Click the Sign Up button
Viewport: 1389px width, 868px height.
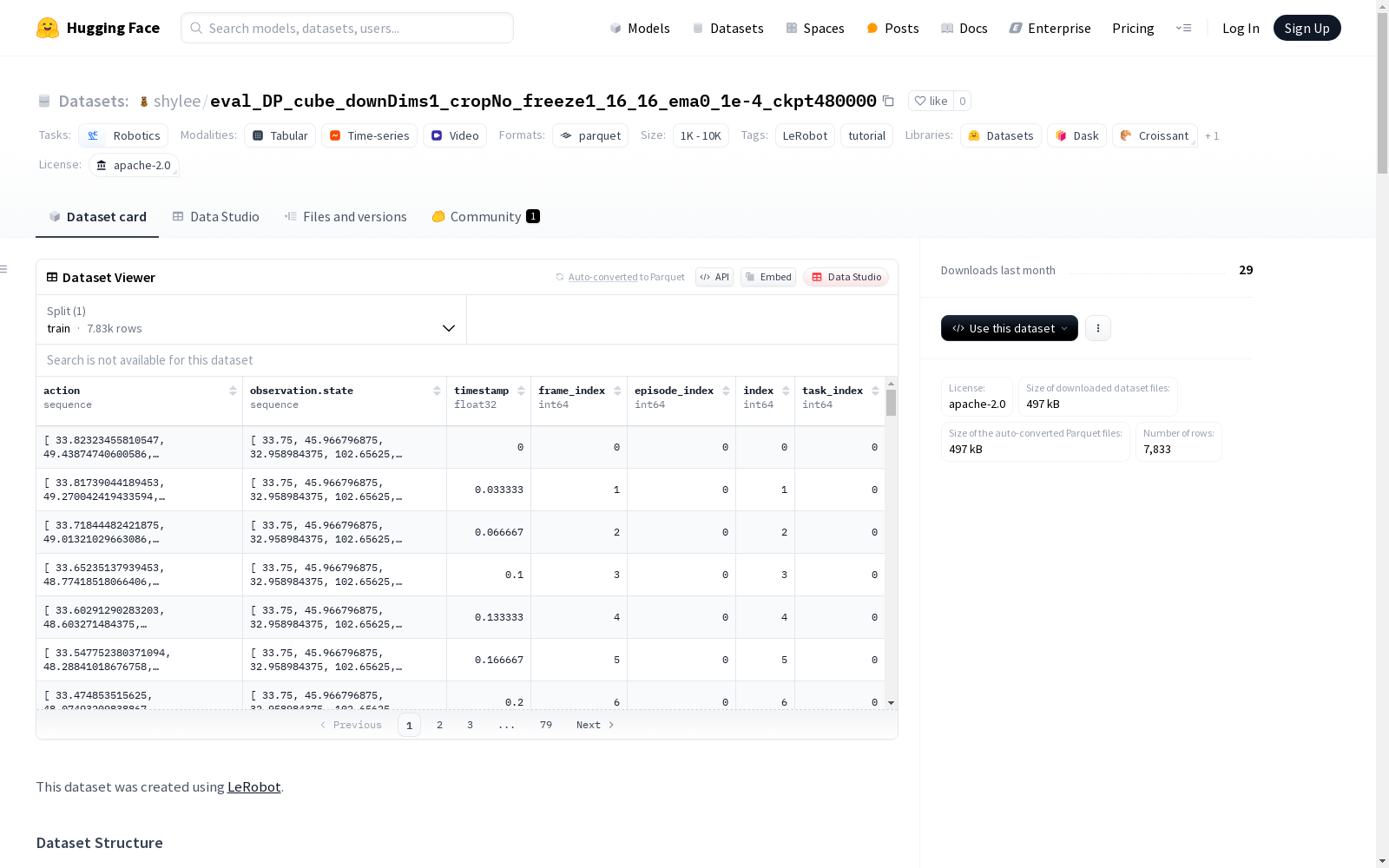click(x=1307, y=28)
